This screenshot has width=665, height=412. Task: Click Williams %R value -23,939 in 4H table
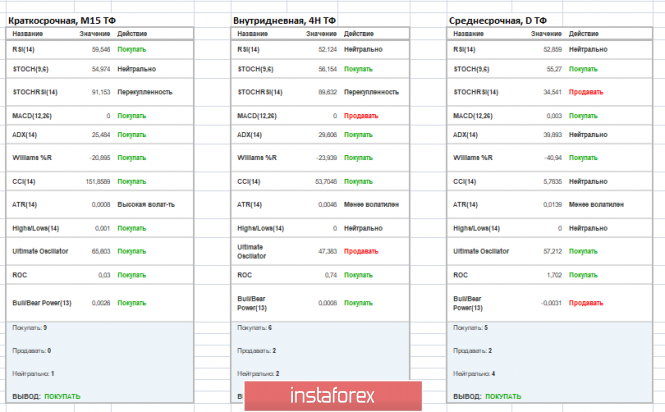tap(327, 157)
